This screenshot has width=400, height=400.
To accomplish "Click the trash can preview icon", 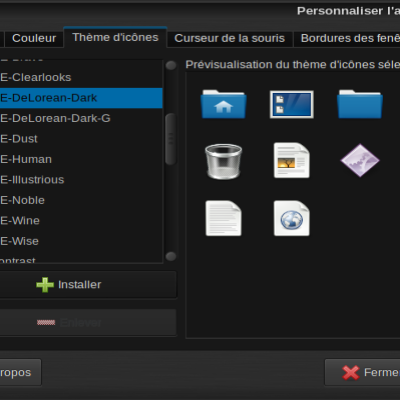I will (223, 162).
